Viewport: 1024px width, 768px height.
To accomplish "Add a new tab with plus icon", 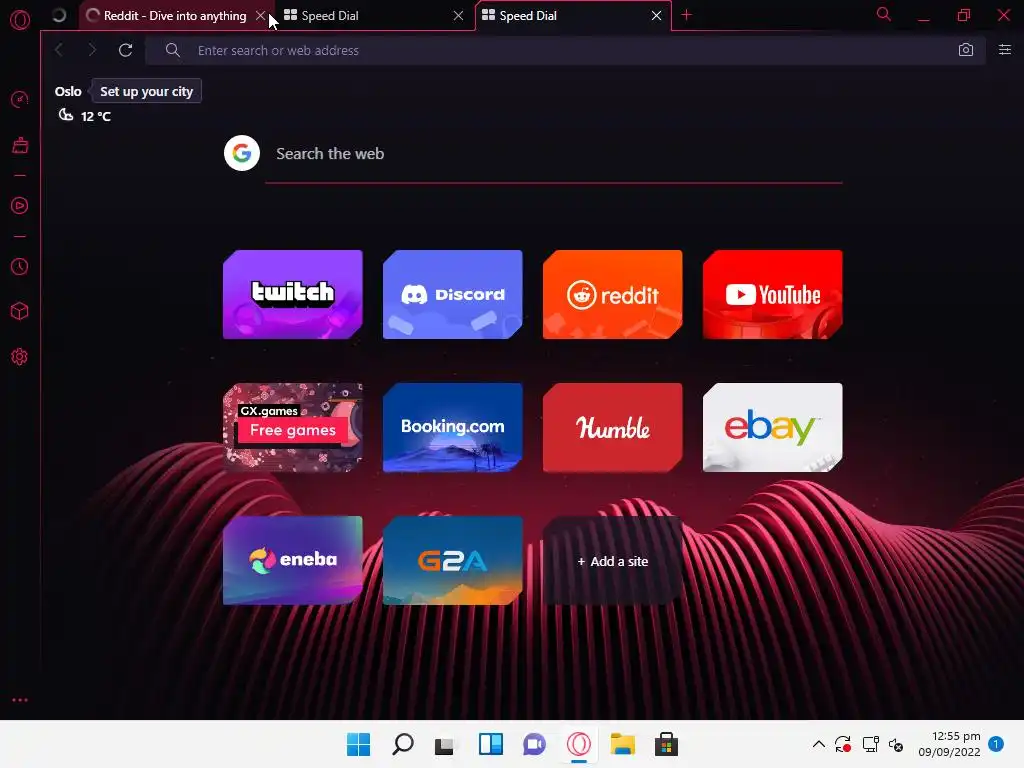I will (x=686, y=15).
